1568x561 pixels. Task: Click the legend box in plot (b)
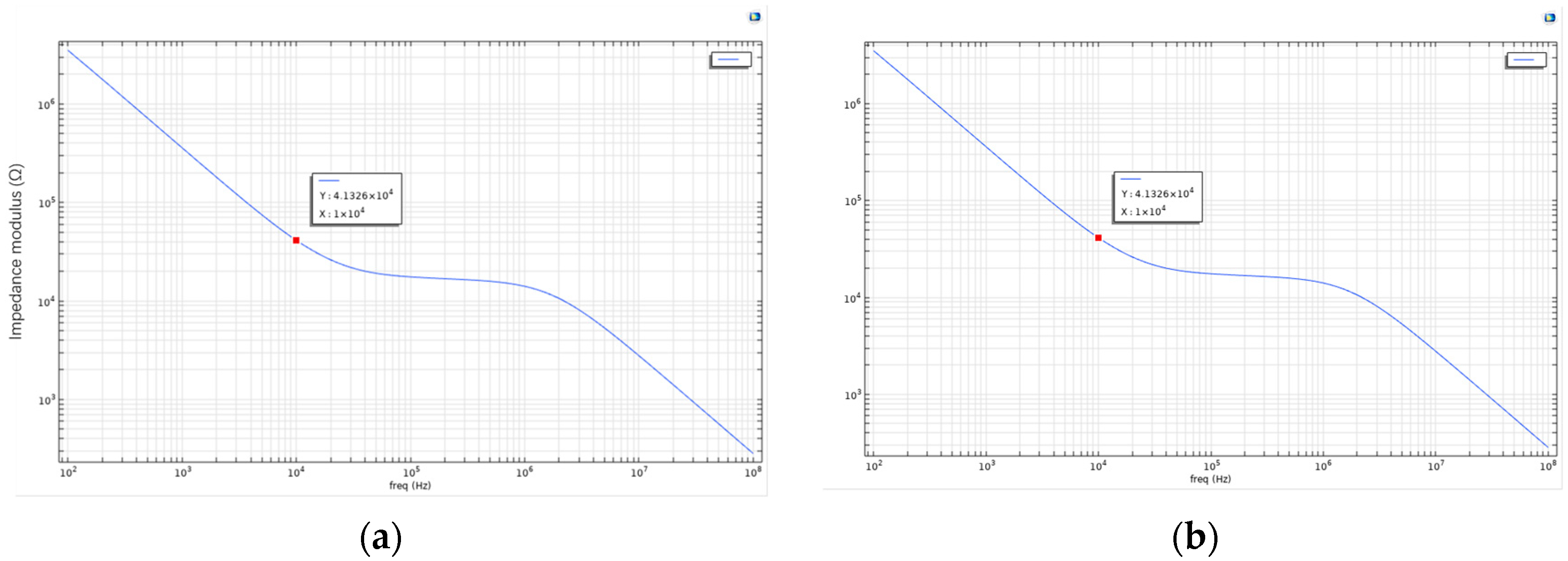[1525, 61]
